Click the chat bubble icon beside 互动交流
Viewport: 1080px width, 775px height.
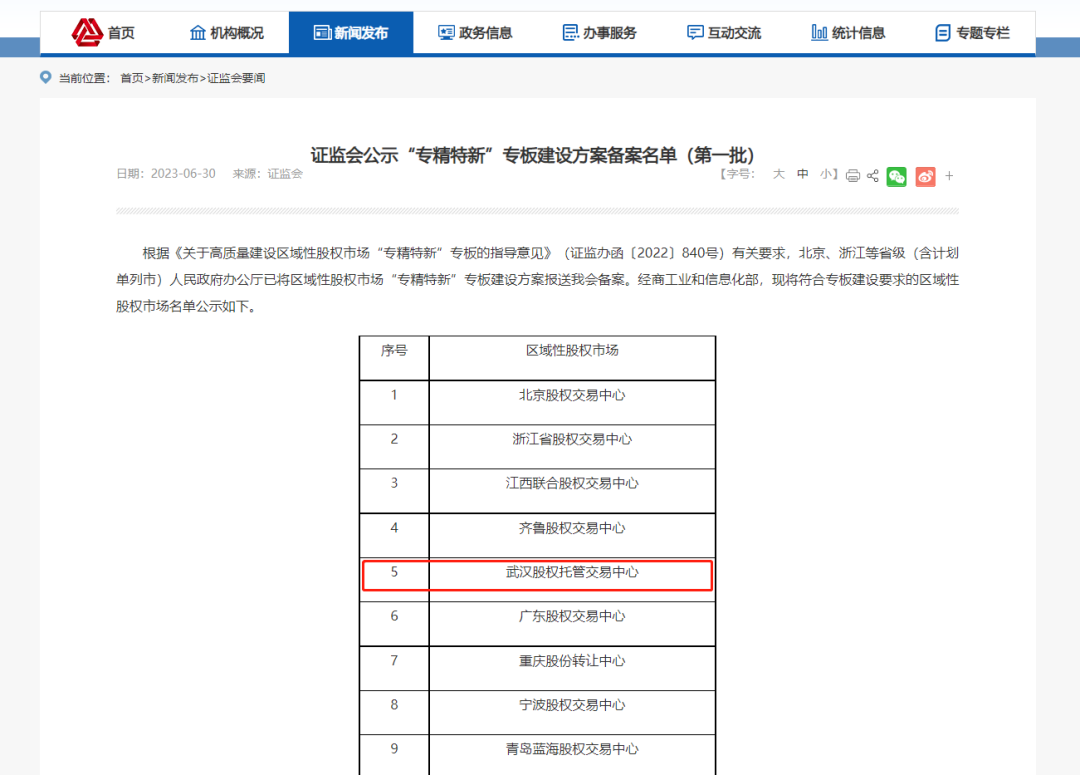(695, 32)
